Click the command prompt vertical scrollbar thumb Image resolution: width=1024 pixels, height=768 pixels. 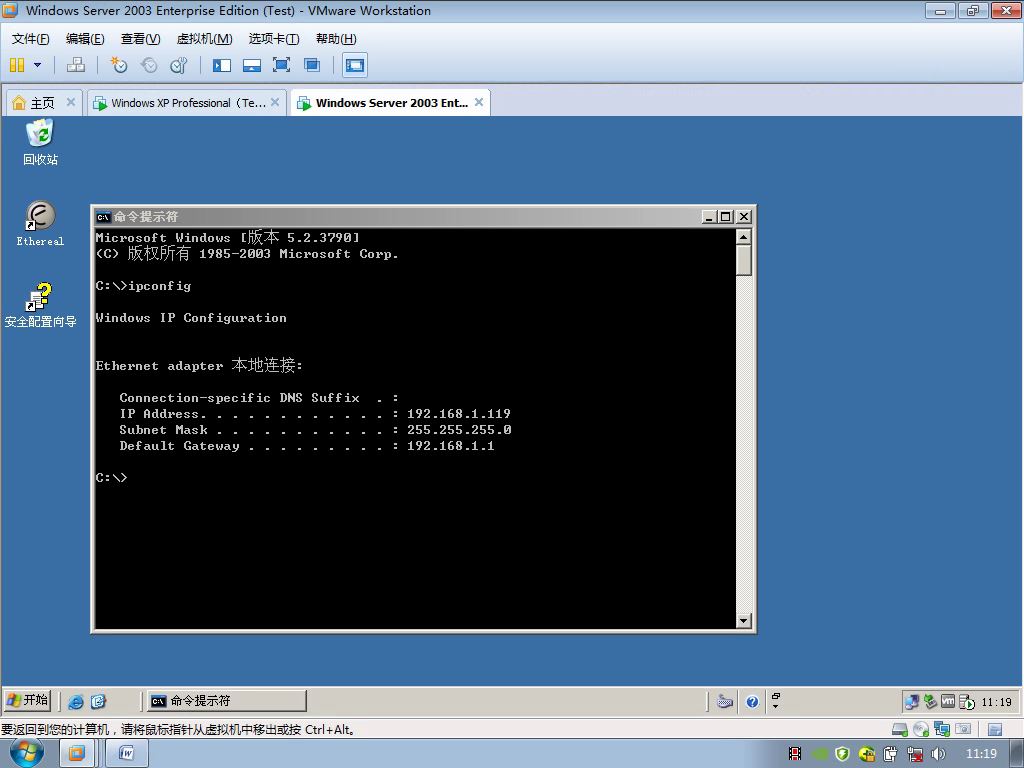click(x=743, y=261)
